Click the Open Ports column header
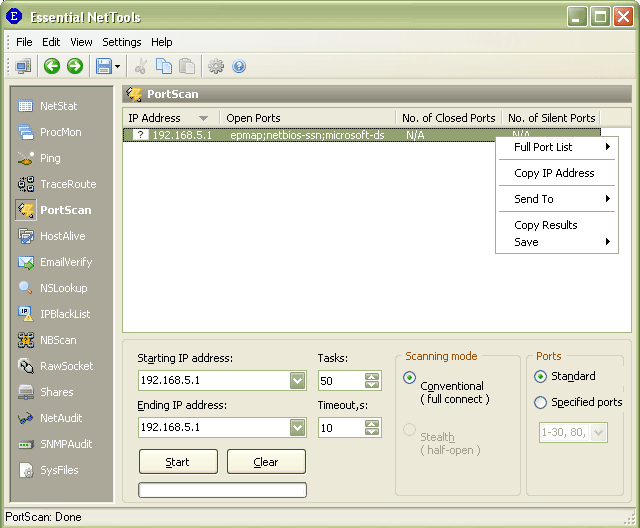Viewport: 640px width, 528px height. tap(308, 118)
